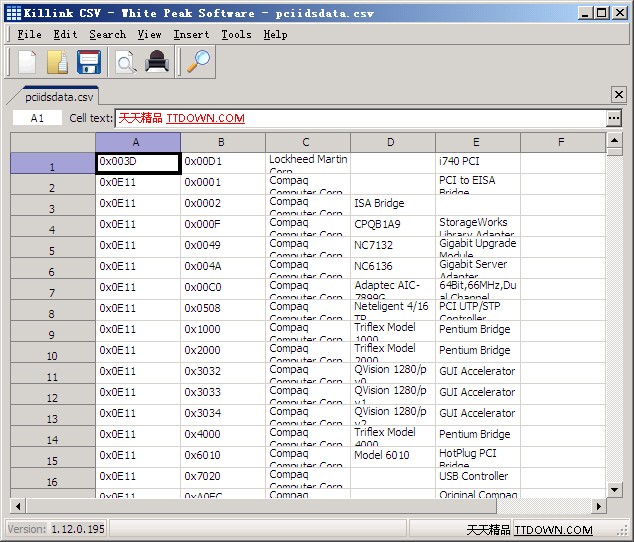Select cell containing 0x003D
634x542 pixels.
[138, 163]
